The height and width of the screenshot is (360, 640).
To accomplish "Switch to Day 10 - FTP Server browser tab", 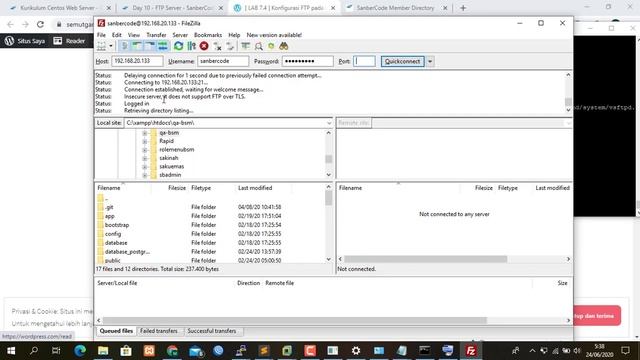I will pos(173,8).
